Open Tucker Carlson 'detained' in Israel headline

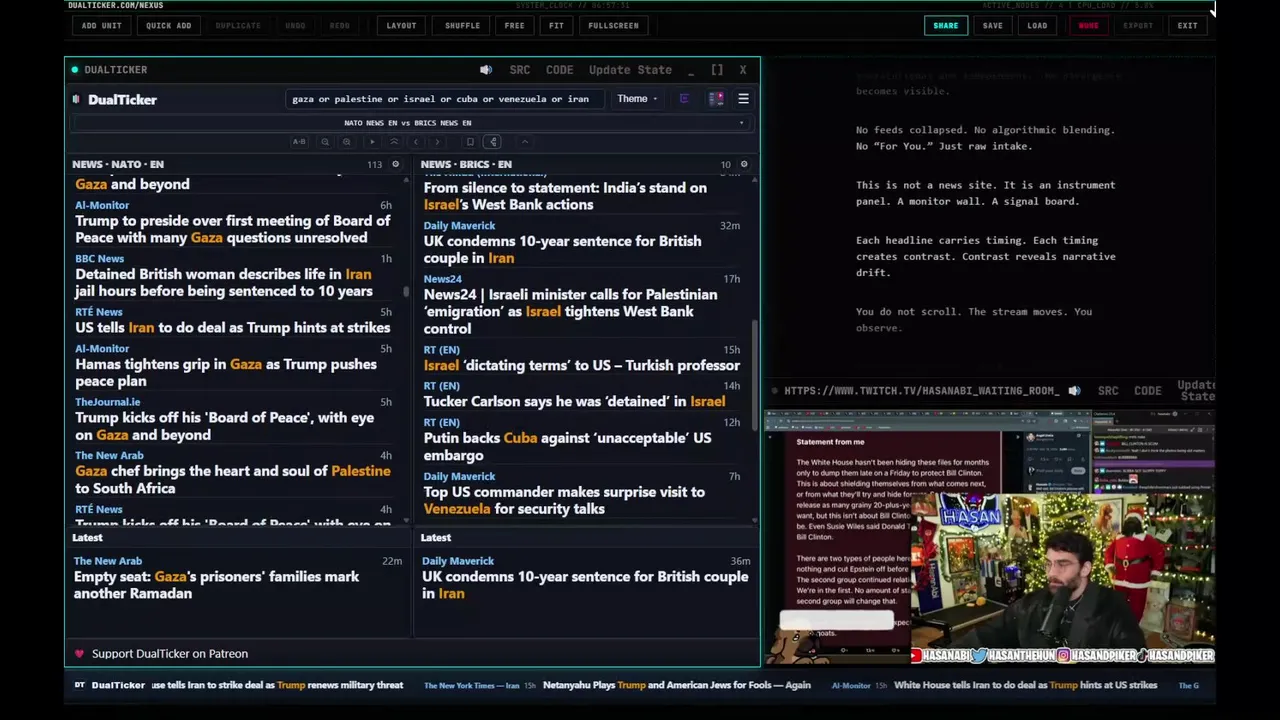pyautogui.click(x=574, y=402)
